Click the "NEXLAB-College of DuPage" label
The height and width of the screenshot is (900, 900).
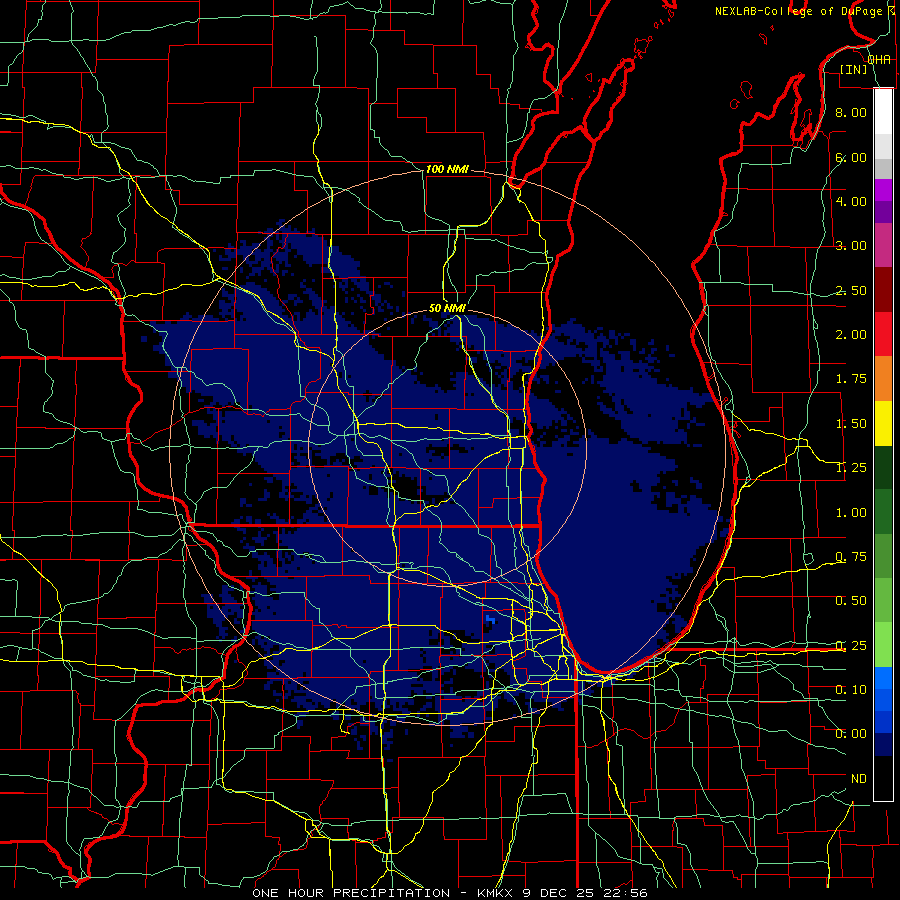(798, 11)
